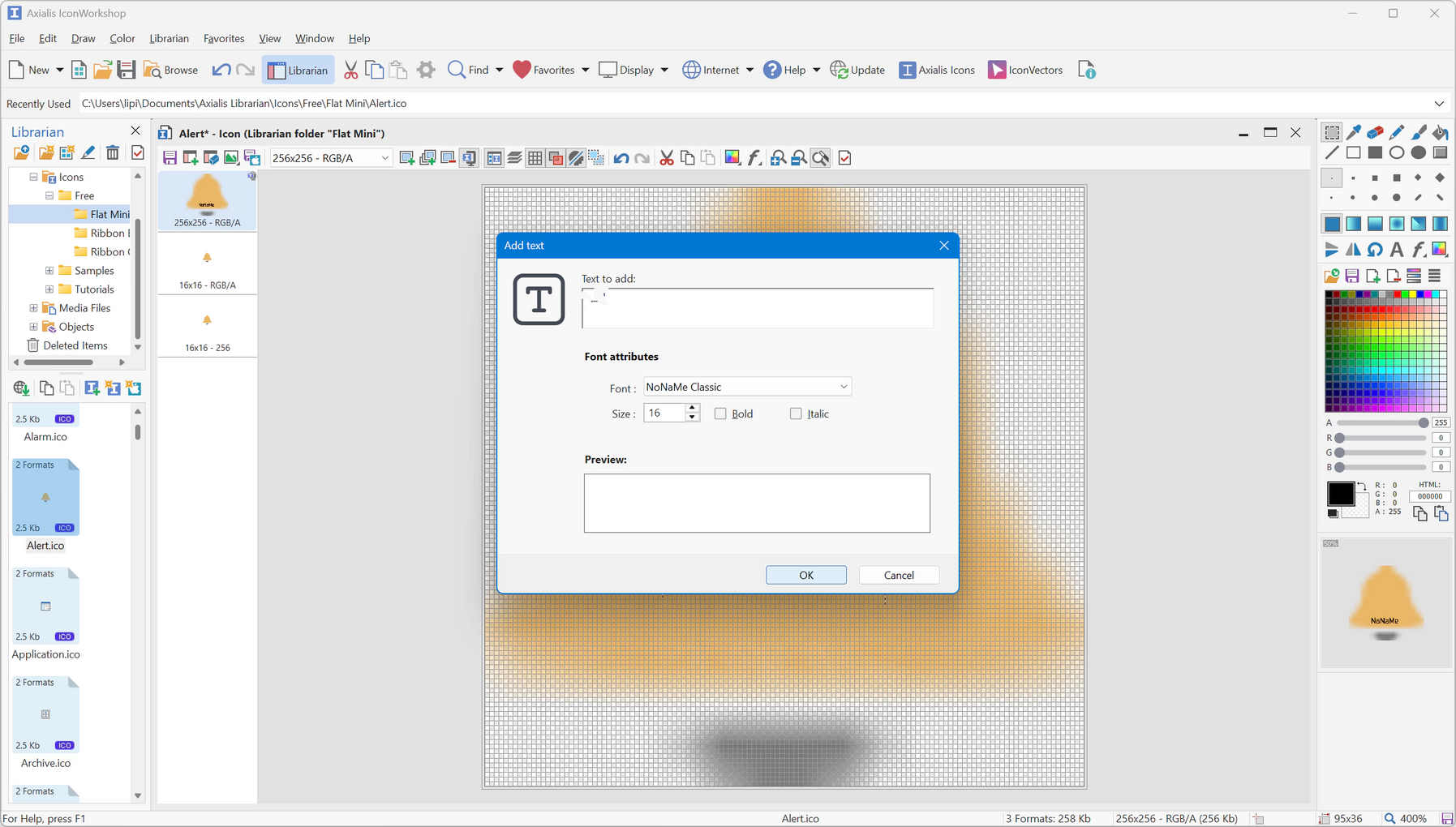The height and width of the screenshot is (827, 1456).
Task: Expand the Recently Used path dropdown
Action: pyautogui.click(x=1439, y=104)
